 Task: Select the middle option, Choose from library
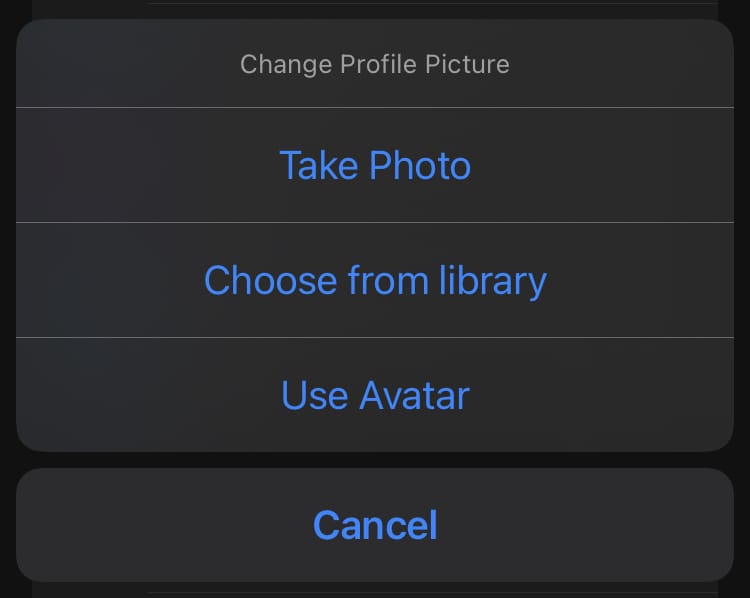click(x=375, y=280)
